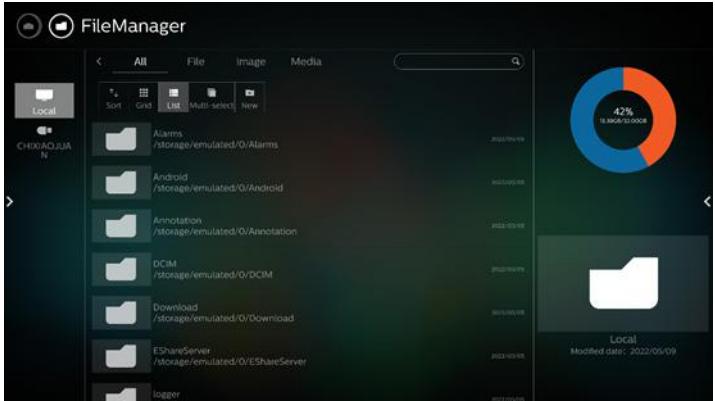Click the Local label under preview
The width and height of the screenshot is (715, 401).
pos(623,339)
